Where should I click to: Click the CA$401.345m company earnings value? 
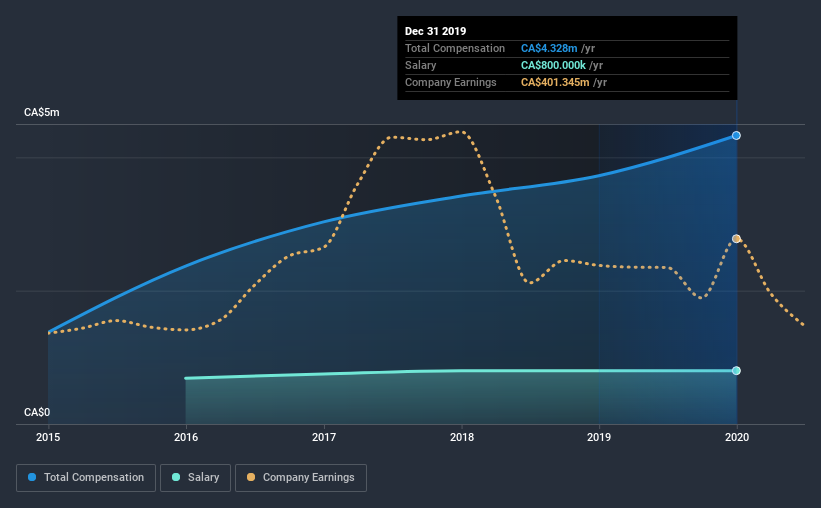point(555,82)
